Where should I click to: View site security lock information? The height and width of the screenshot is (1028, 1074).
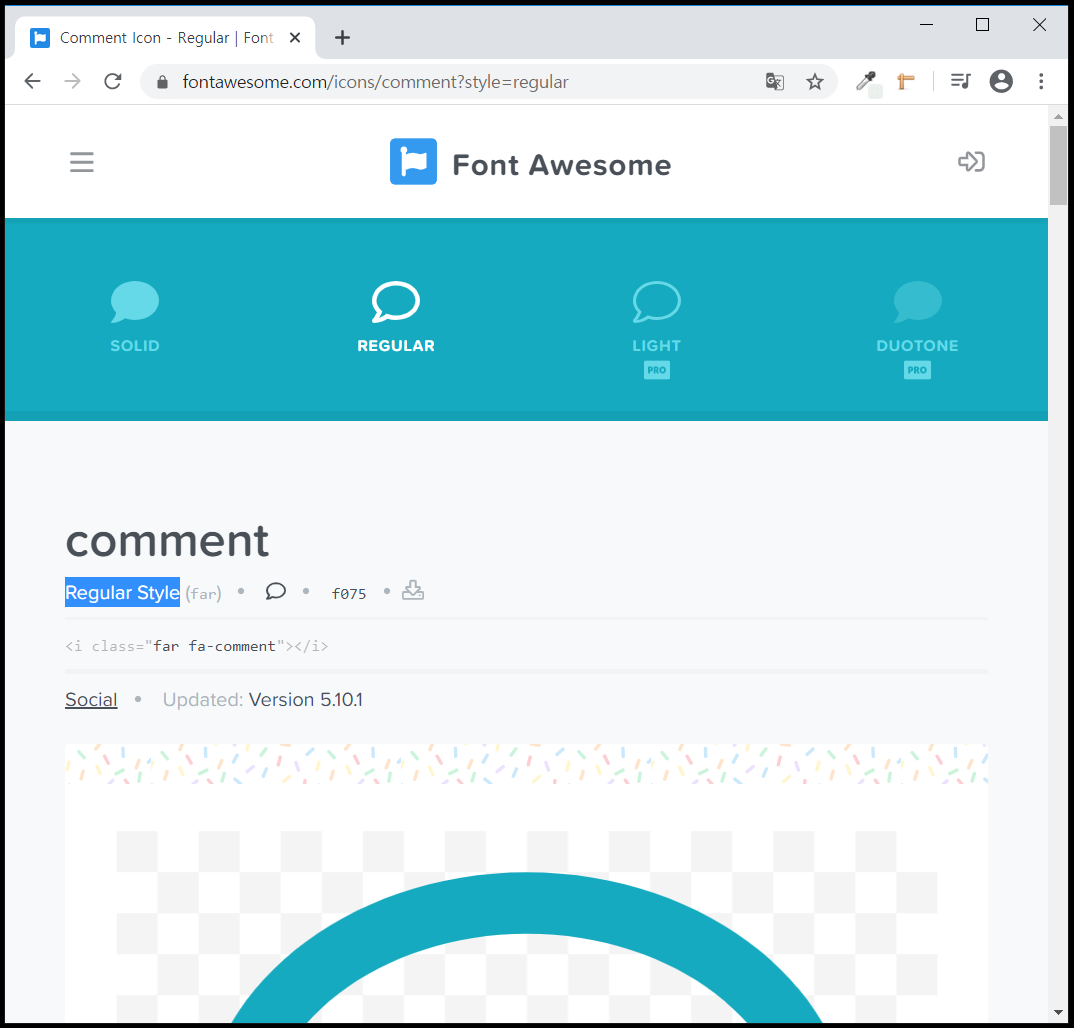[162, 82]
